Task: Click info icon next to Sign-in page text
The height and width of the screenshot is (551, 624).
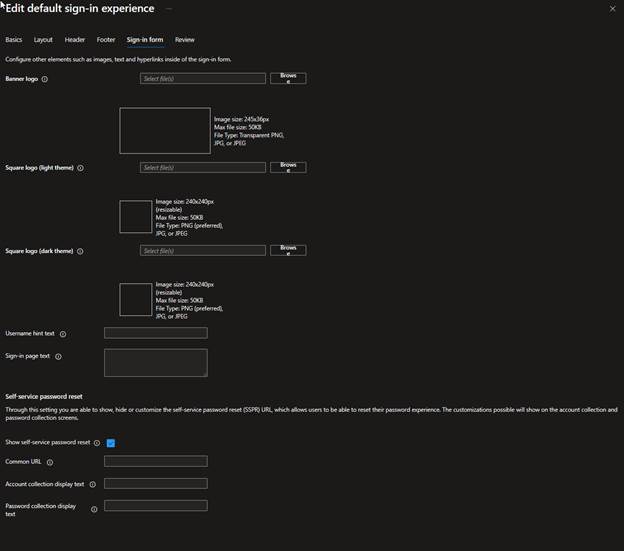Action: pyautogui.click(x=58, y=356)
